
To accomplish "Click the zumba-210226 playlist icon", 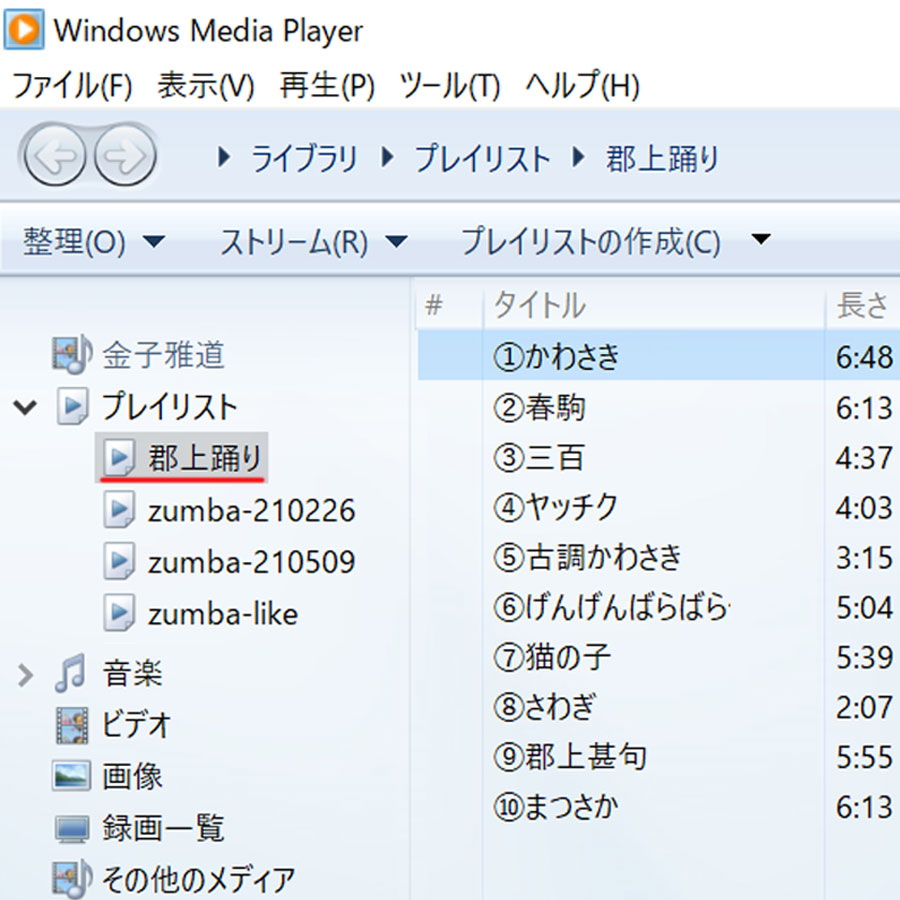I will click(119, 509).
